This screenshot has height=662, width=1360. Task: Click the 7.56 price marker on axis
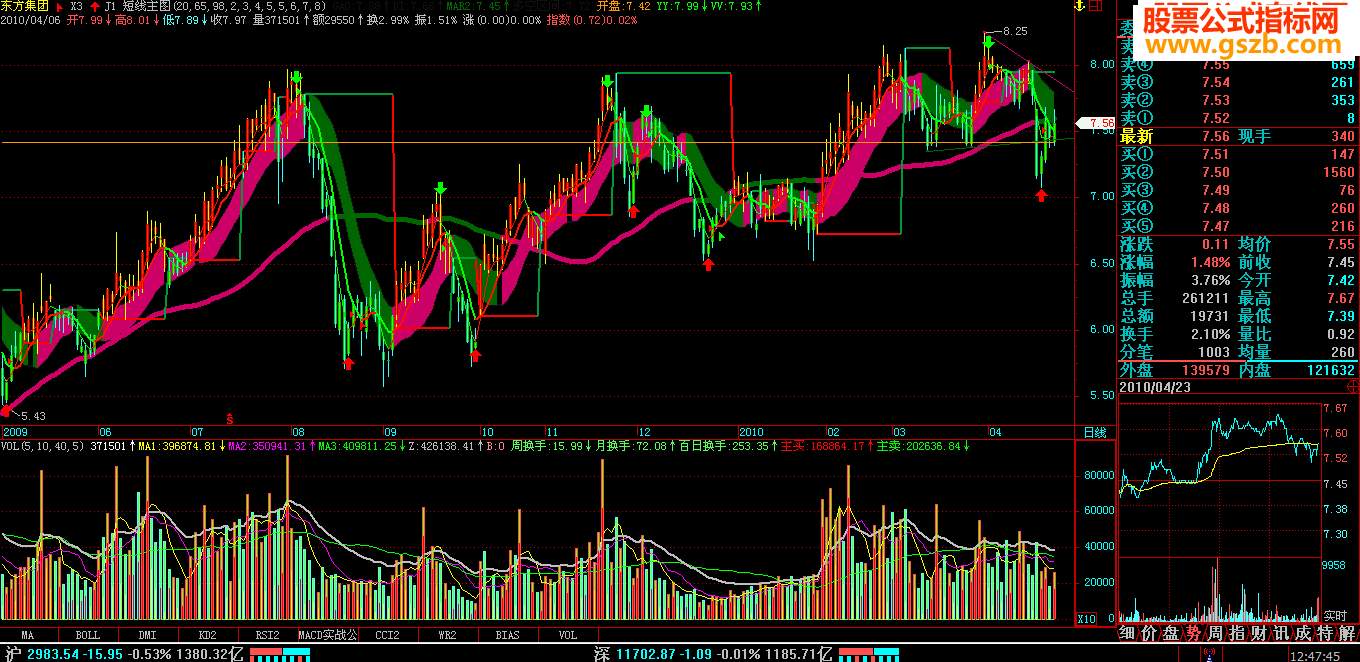click(1093, 123)
